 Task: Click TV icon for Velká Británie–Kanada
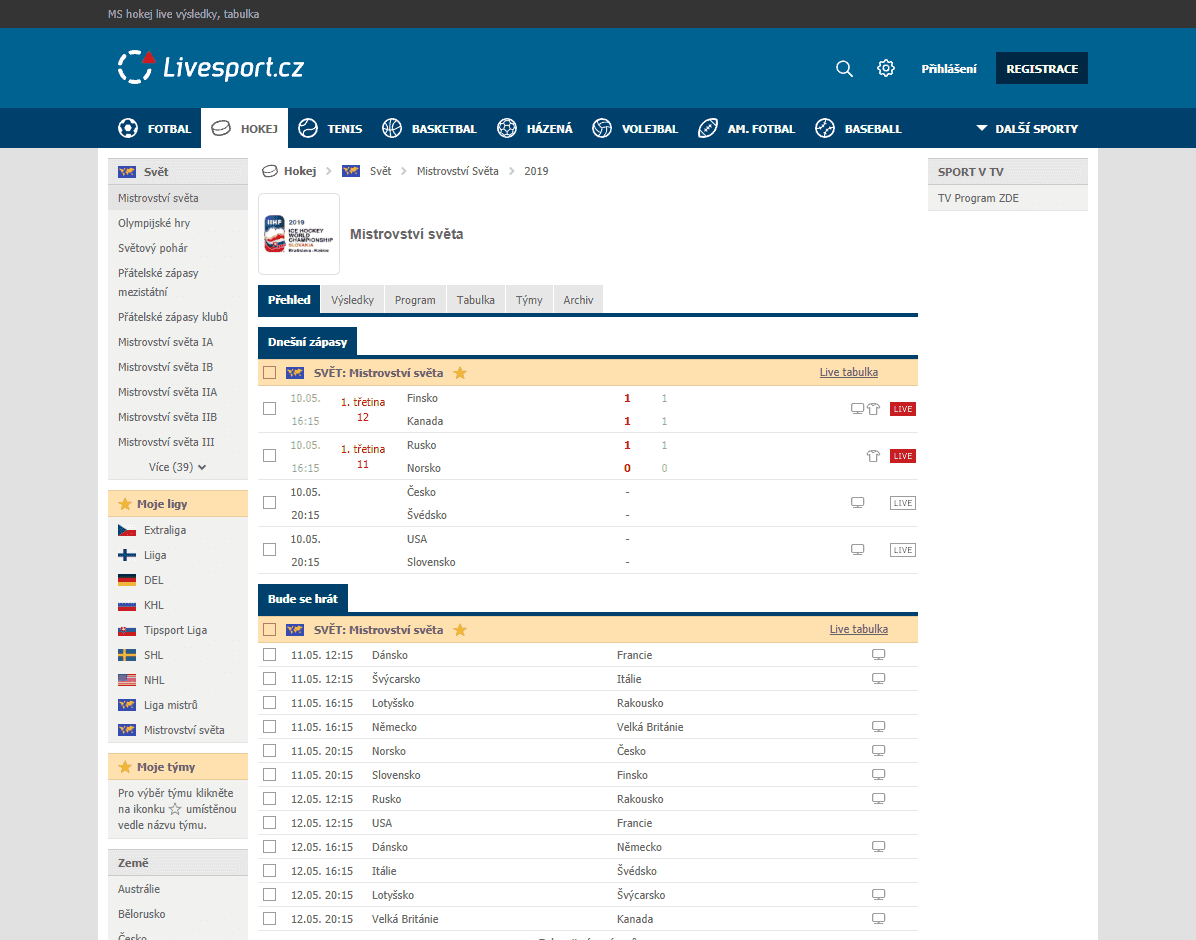coord(879,919)
